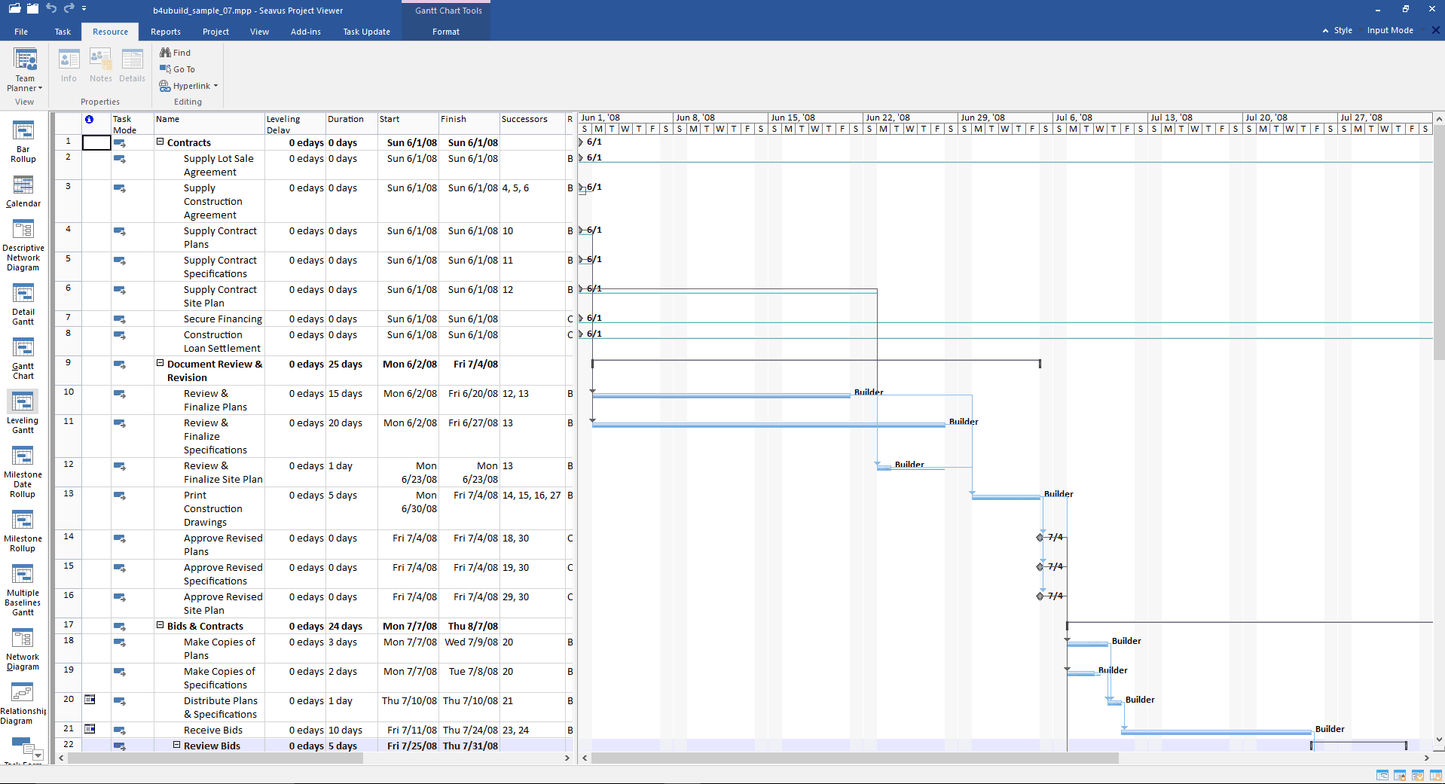Open the Calendar view
This screenshot has width=1445, height=784.
[x=22, y=193]
